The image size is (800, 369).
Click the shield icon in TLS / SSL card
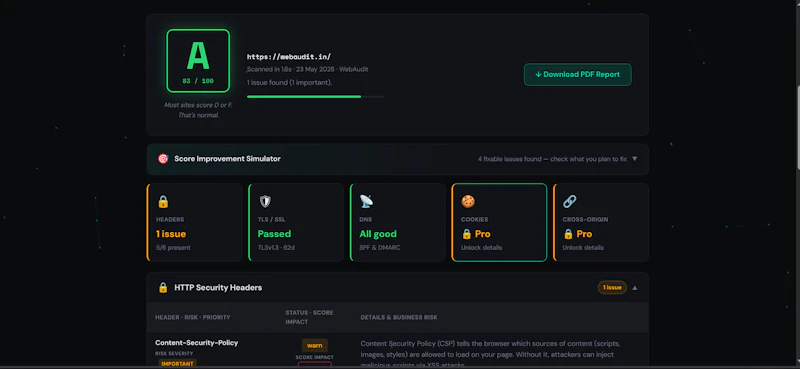point(265,202)
